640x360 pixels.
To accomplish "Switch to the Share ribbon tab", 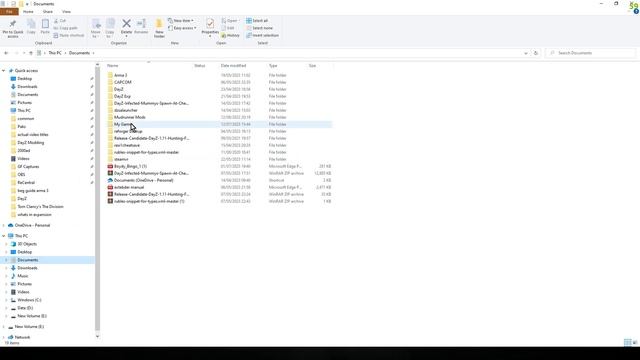I will pos(48,12).
